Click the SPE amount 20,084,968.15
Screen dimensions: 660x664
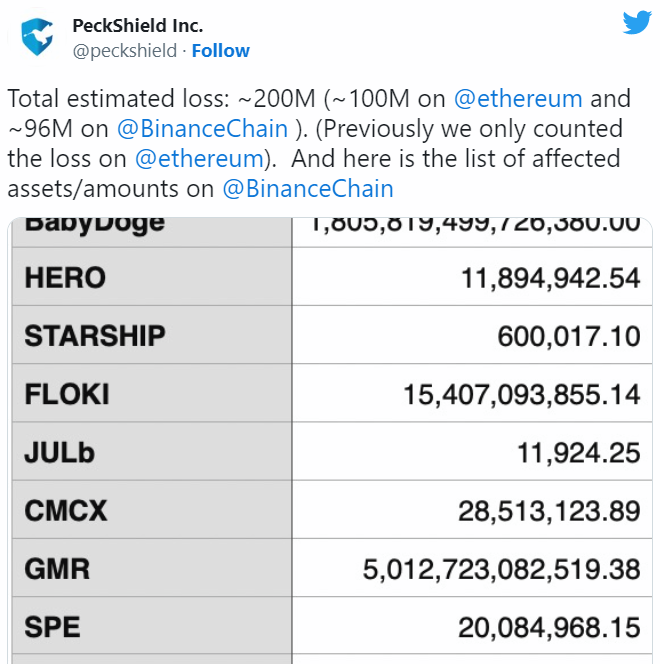(549, 627)
